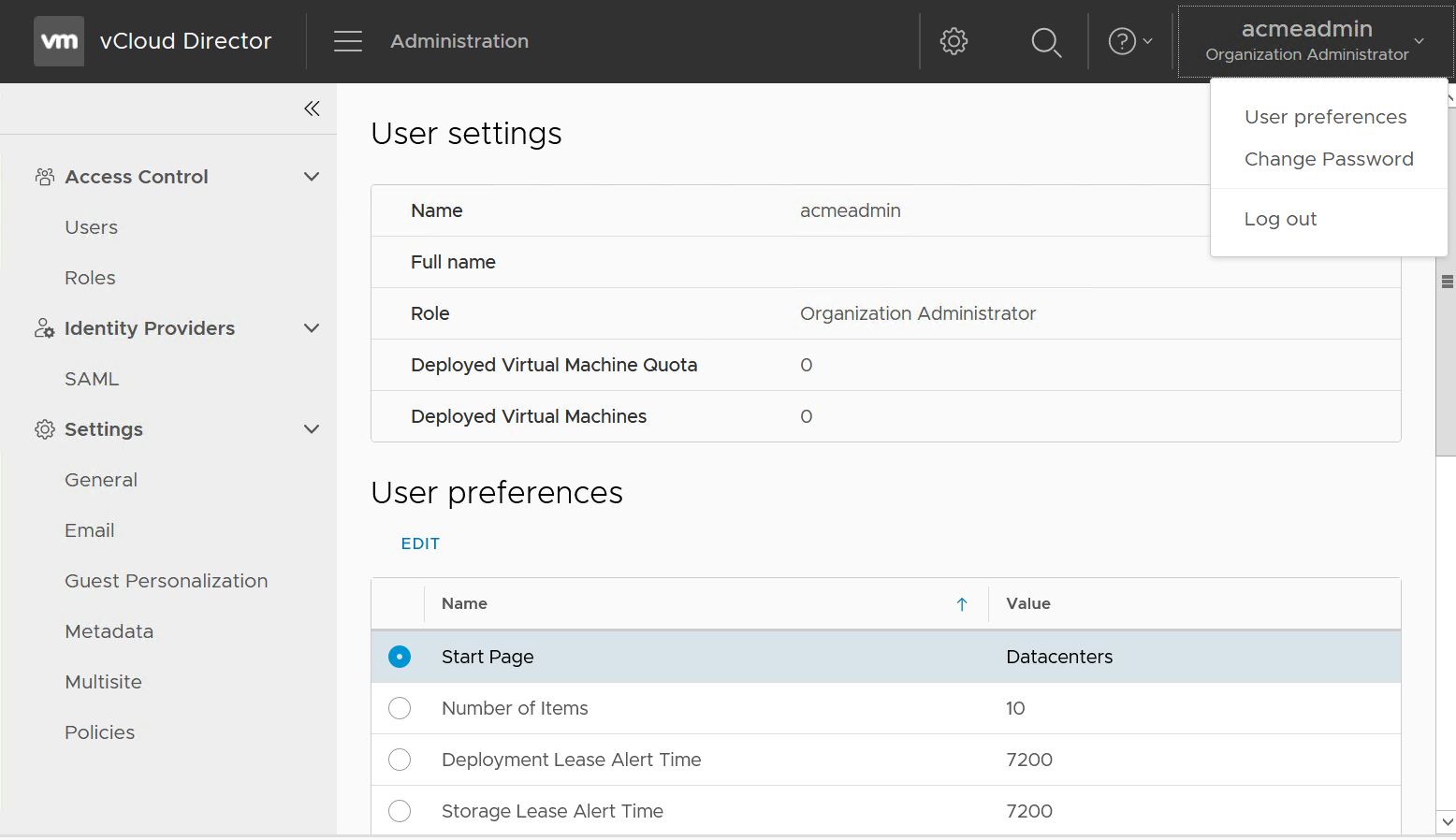Click the EDIT link under User preferences

[420, 543]
